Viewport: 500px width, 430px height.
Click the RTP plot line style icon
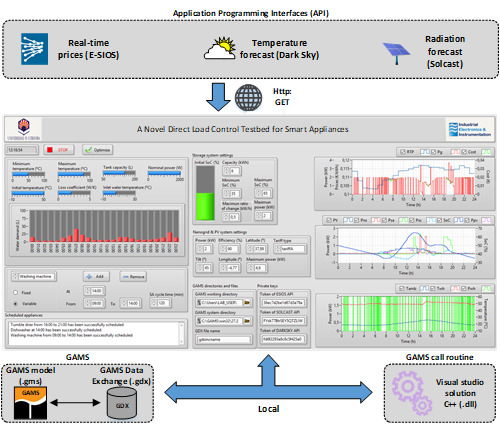tap(425, 152)
